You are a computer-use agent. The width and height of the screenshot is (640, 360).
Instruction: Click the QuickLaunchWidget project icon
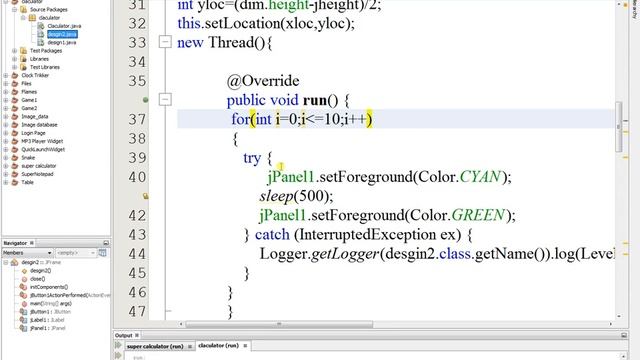pos(15,149)
